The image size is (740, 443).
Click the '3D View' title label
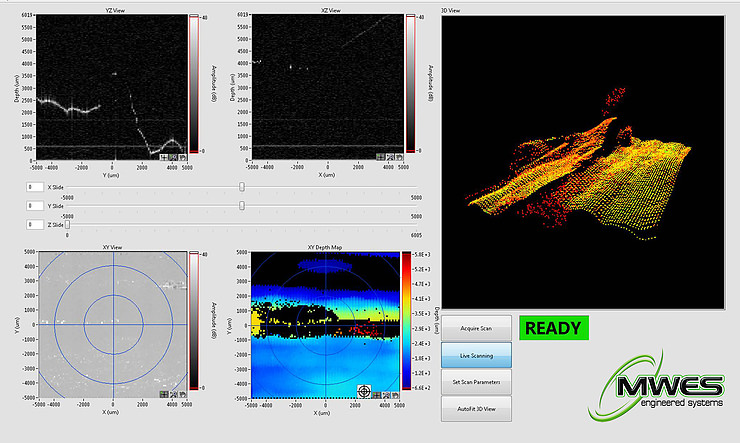point(451,10)
